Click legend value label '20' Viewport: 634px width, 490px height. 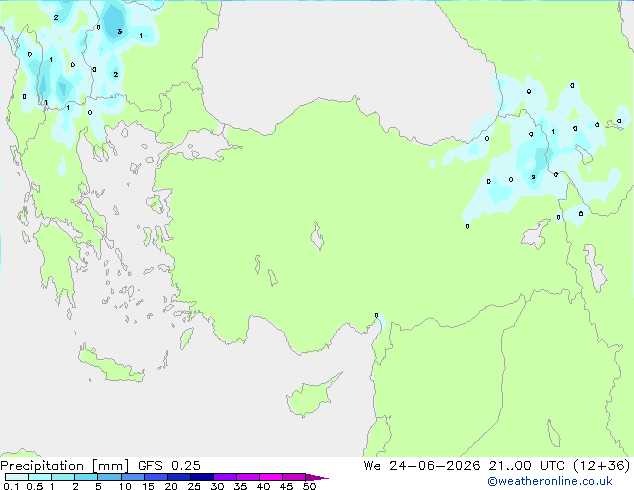point(171,486)
